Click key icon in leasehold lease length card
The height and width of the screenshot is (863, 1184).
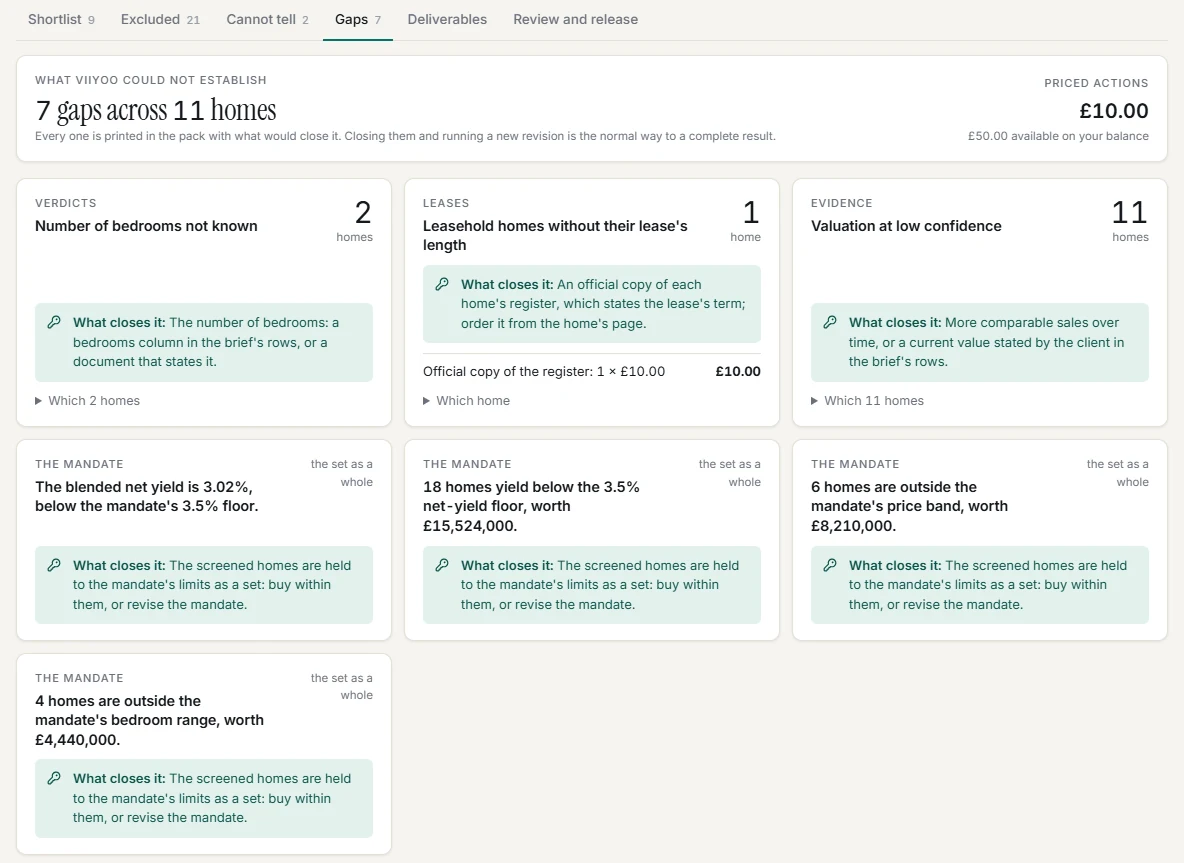click(x=442, y=285)
